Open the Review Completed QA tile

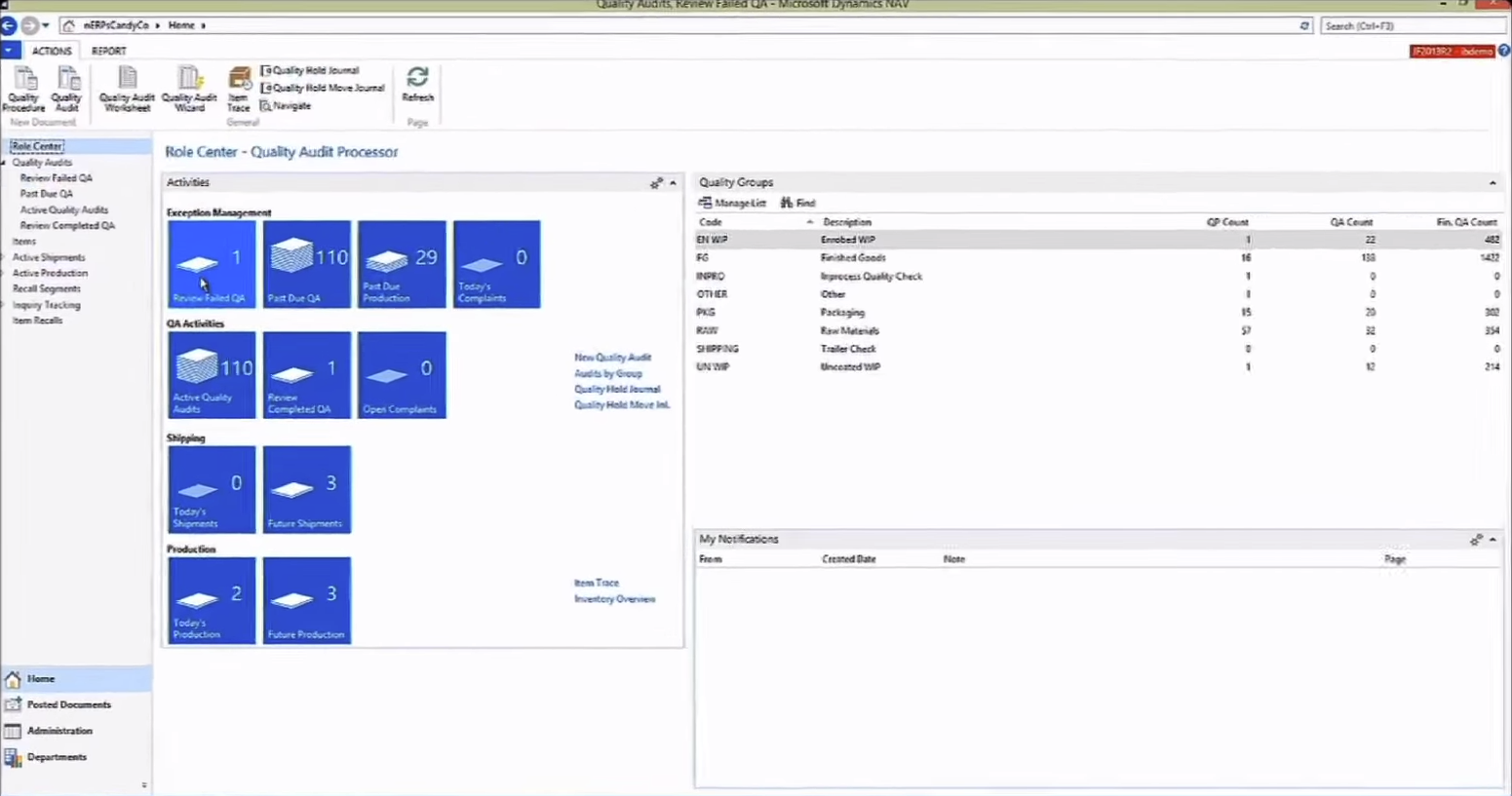pos(306,375)
